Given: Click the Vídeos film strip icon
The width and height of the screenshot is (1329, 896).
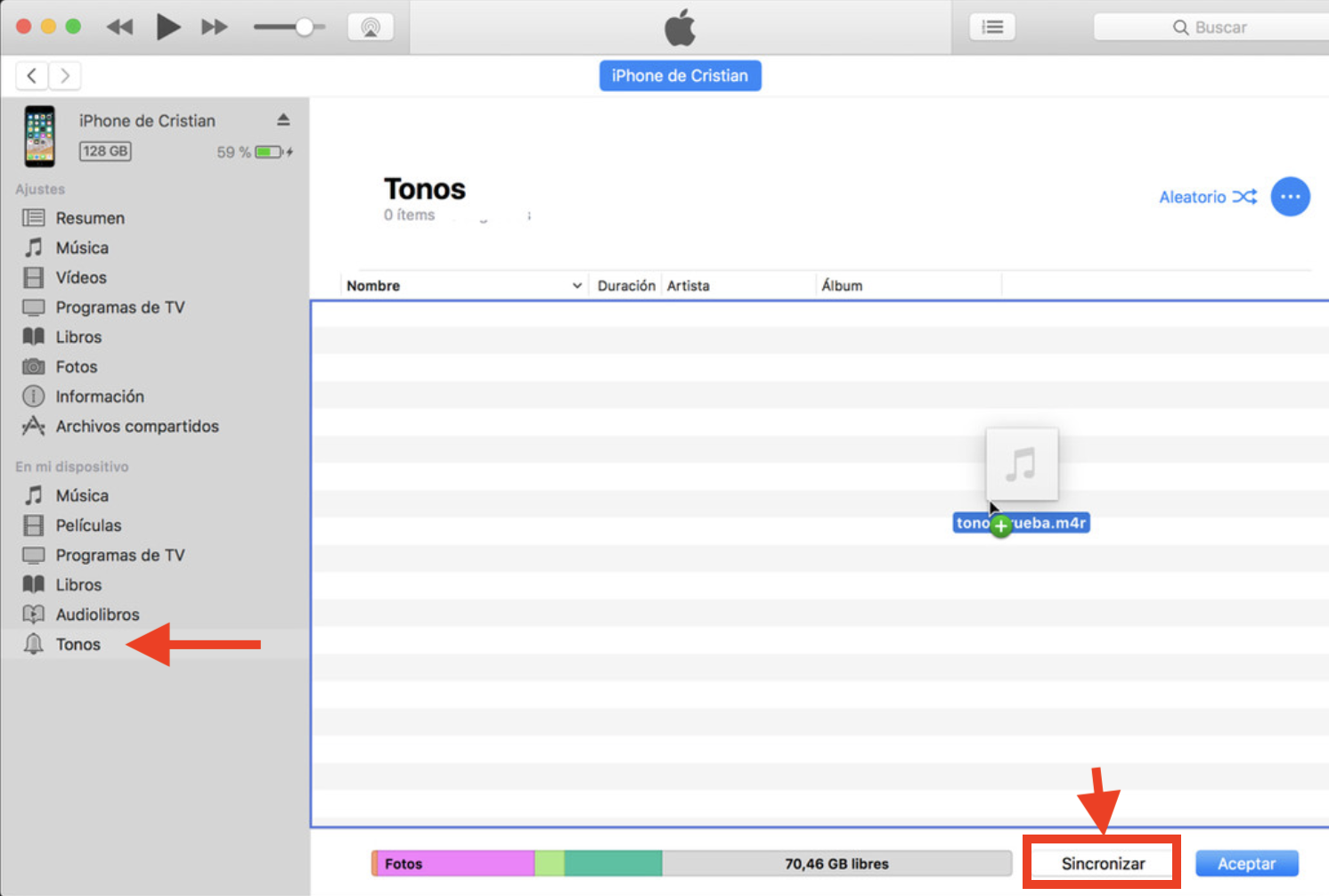Looking at the screenshot, I should [34, 278].
